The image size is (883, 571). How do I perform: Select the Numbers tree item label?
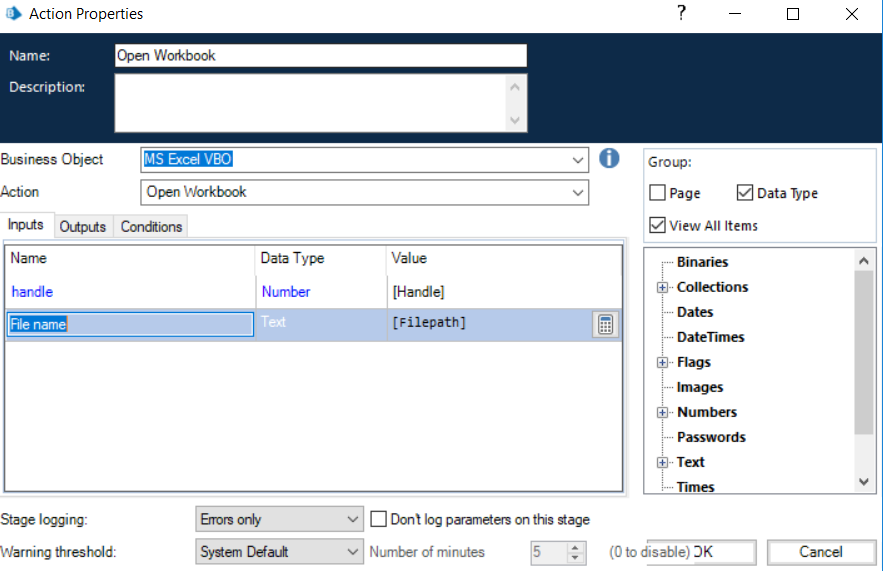tap(707, 412)
